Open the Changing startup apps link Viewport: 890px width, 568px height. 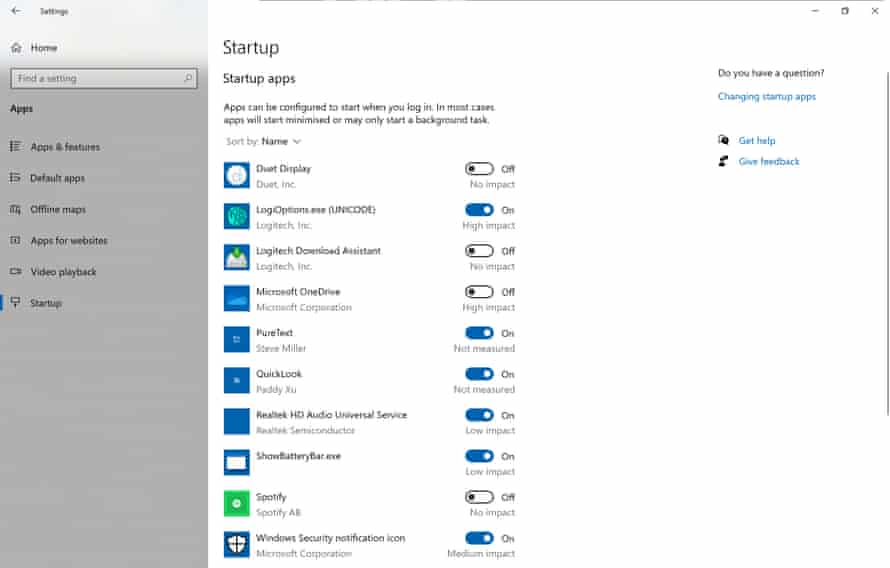(x=766, y=96)
